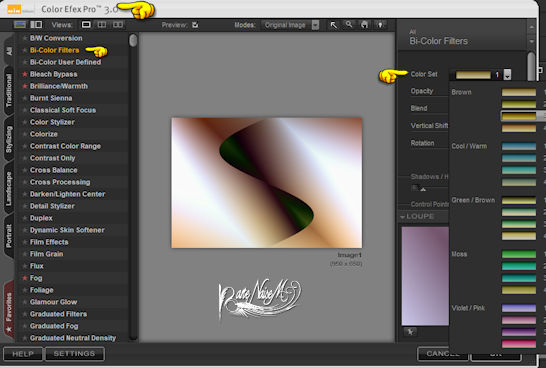Select Foliage filter

[x=42, y=290]
